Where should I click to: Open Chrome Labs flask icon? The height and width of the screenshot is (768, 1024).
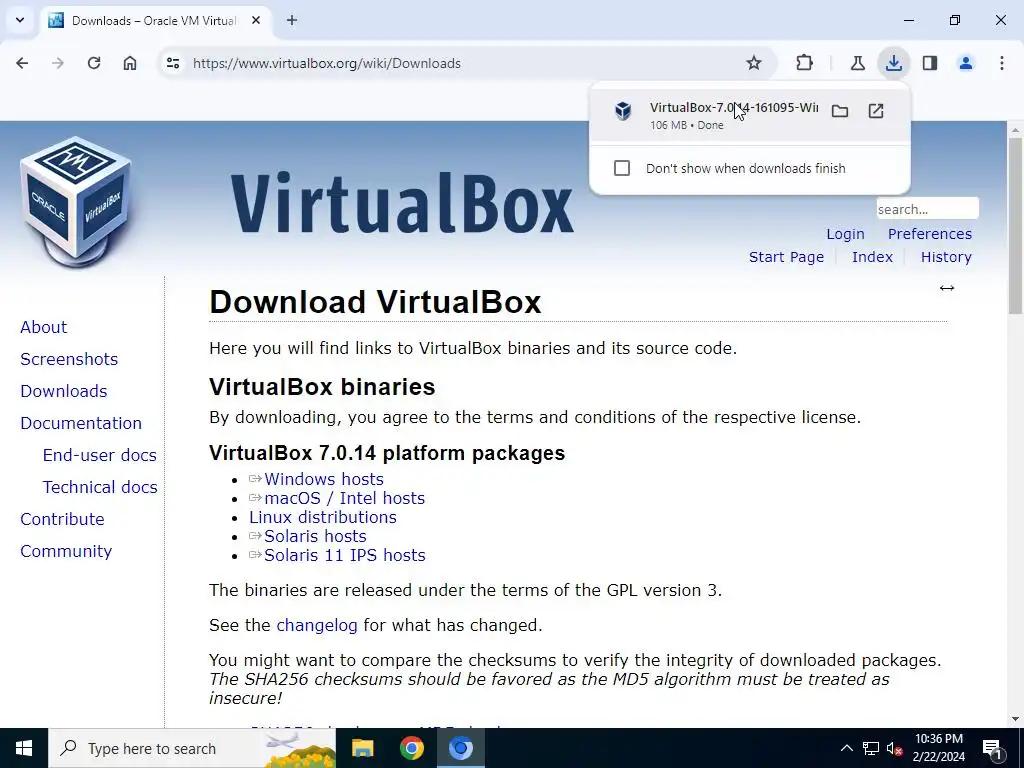(x=857, y=63)
